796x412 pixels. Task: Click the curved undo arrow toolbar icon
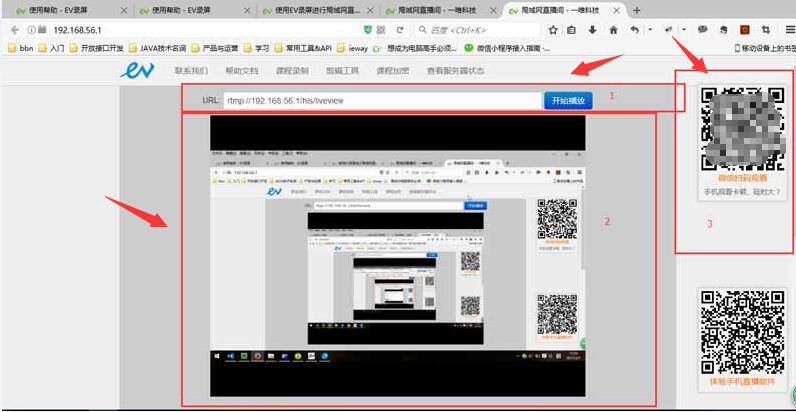[635, 30]
